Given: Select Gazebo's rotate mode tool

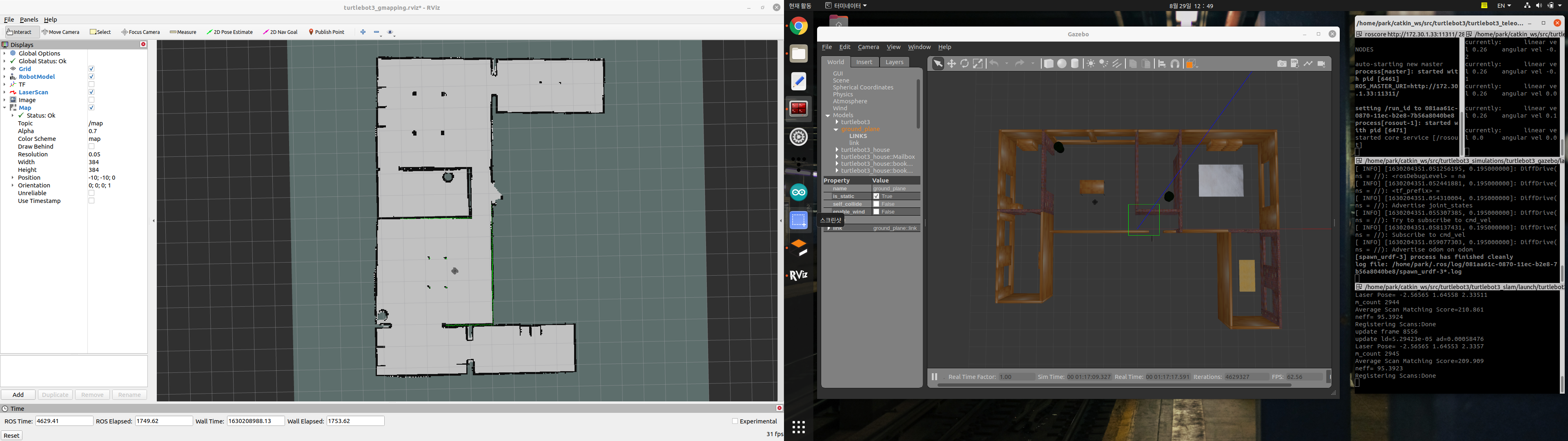Looking at the screenshot, I should coord(965,64).
